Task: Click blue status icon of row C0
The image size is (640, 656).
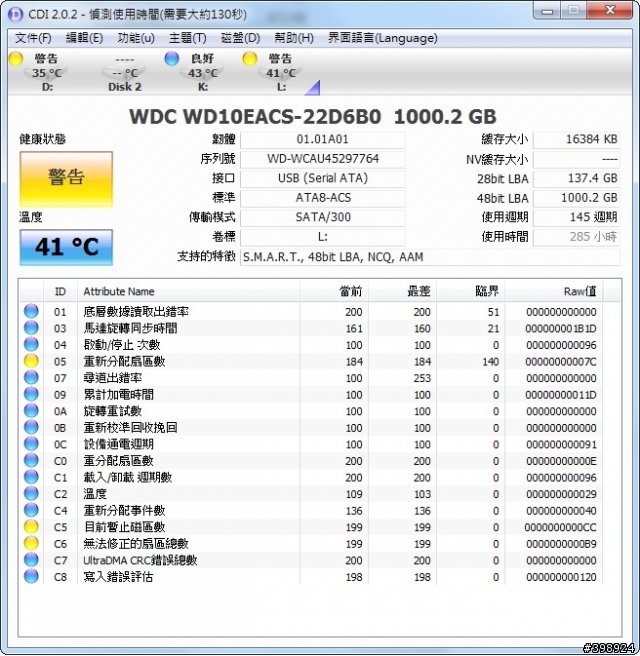Action: pos(31,461)
